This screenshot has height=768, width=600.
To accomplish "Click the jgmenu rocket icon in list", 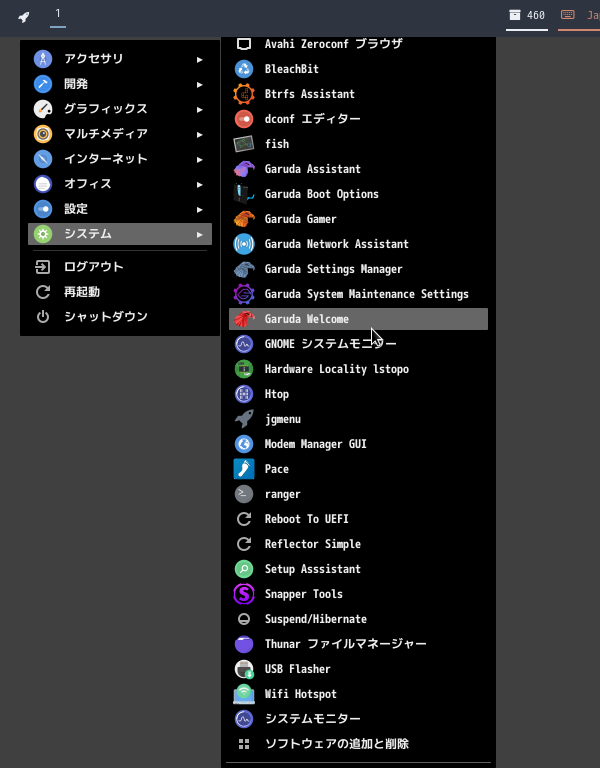I will (244, 419).
